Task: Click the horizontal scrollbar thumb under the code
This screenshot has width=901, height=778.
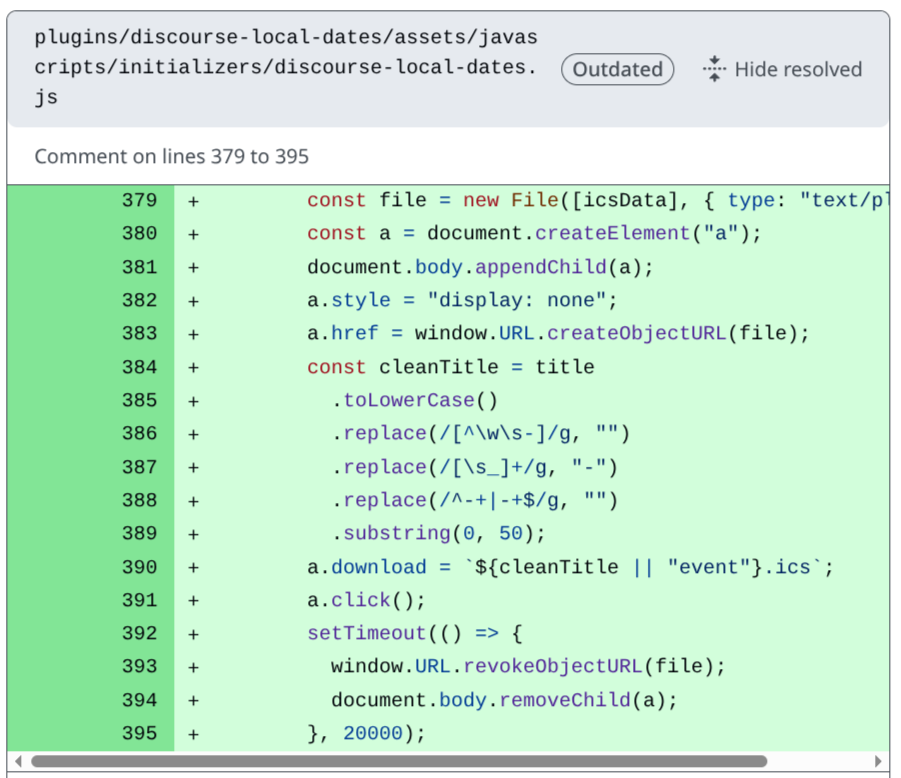Action: [398, 761]
